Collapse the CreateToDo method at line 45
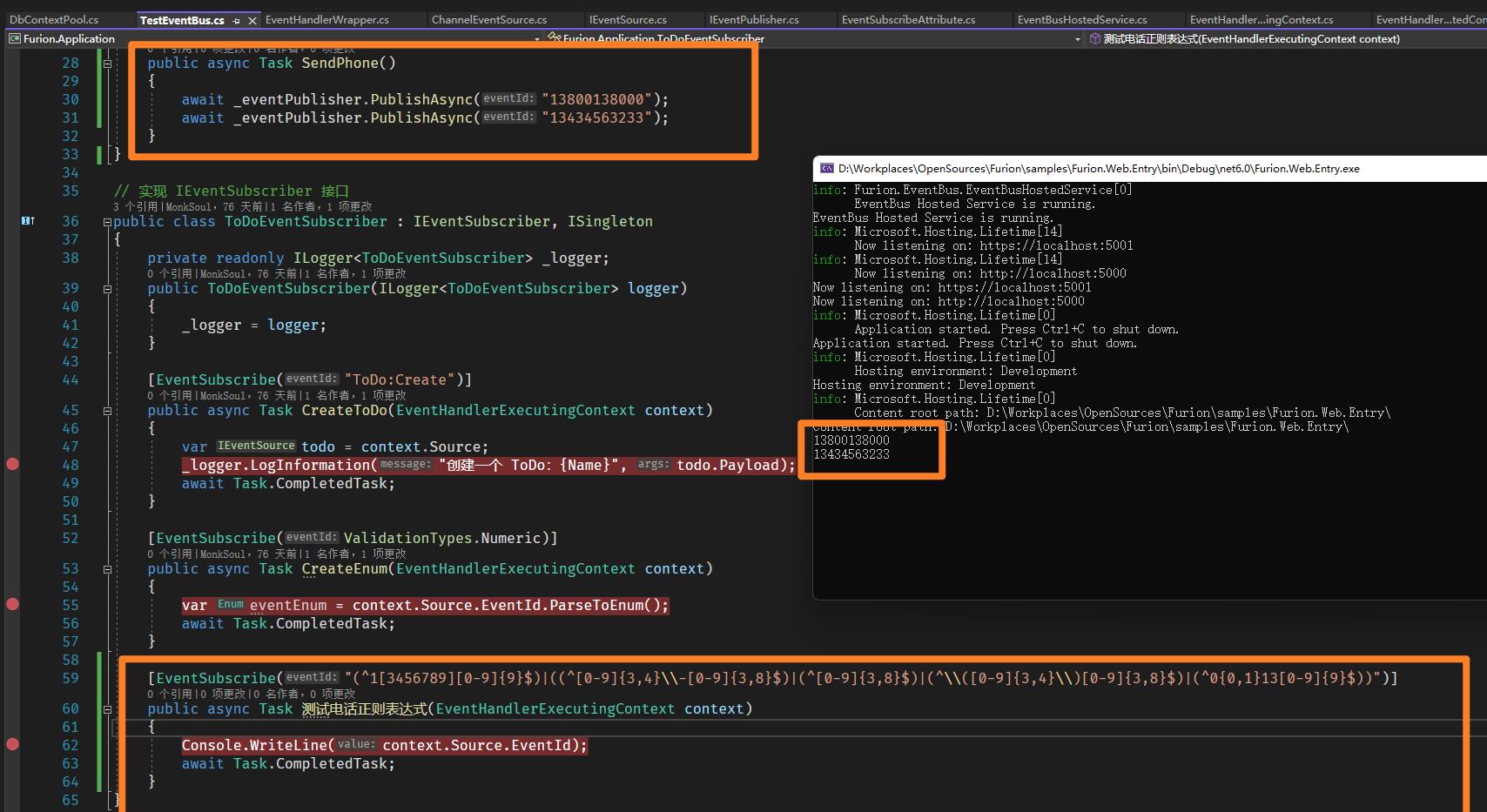Screen dimensions: 1487x812 107,411
